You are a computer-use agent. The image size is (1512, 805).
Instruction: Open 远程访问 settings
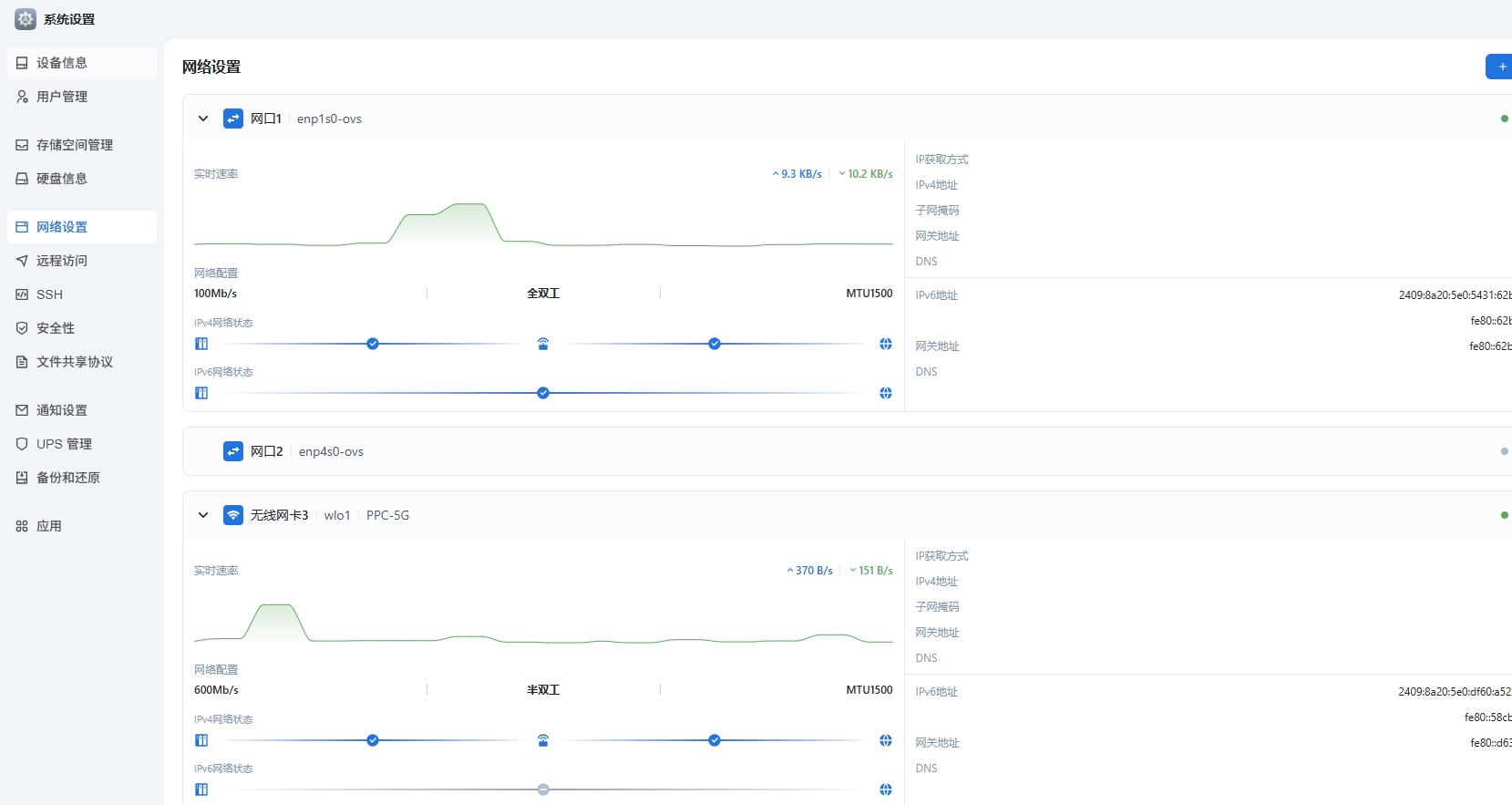(82, 261)
